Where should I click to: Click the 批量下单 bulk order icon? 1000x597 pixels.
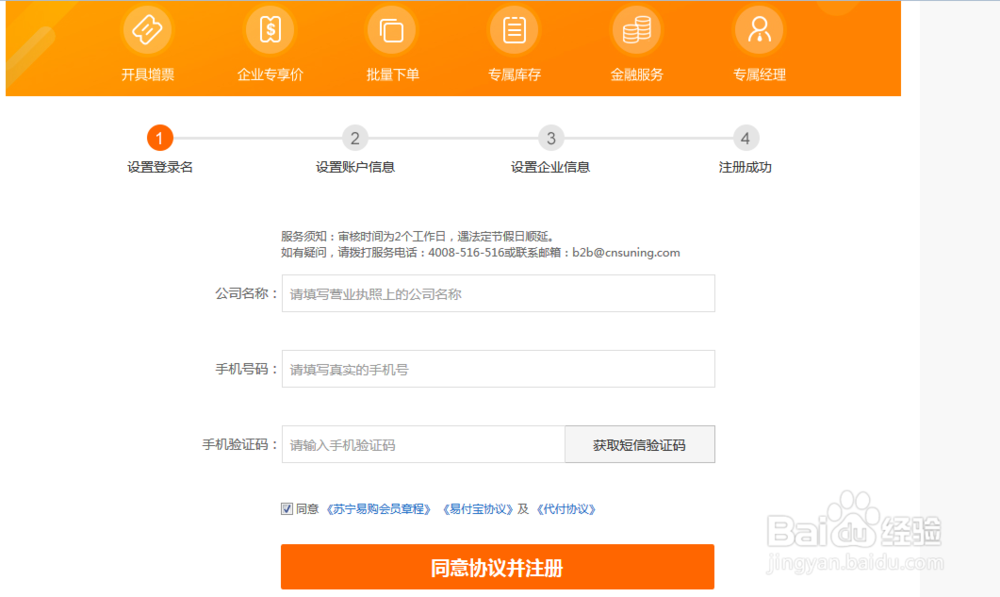[392, 29]
